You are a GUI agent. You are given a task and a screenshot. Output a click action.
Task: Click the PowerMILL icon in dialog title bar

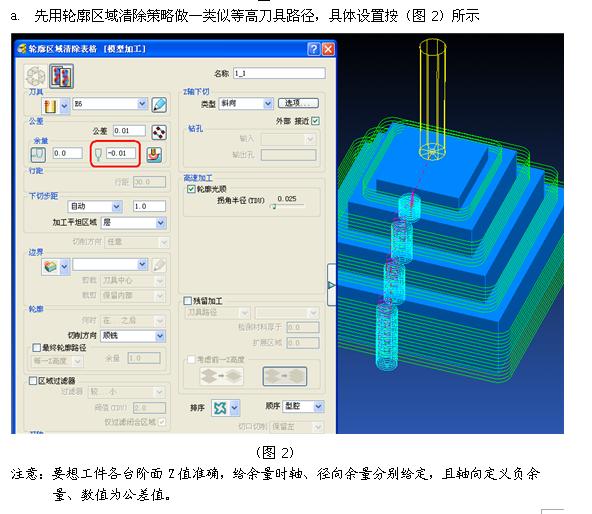(22, 49)
